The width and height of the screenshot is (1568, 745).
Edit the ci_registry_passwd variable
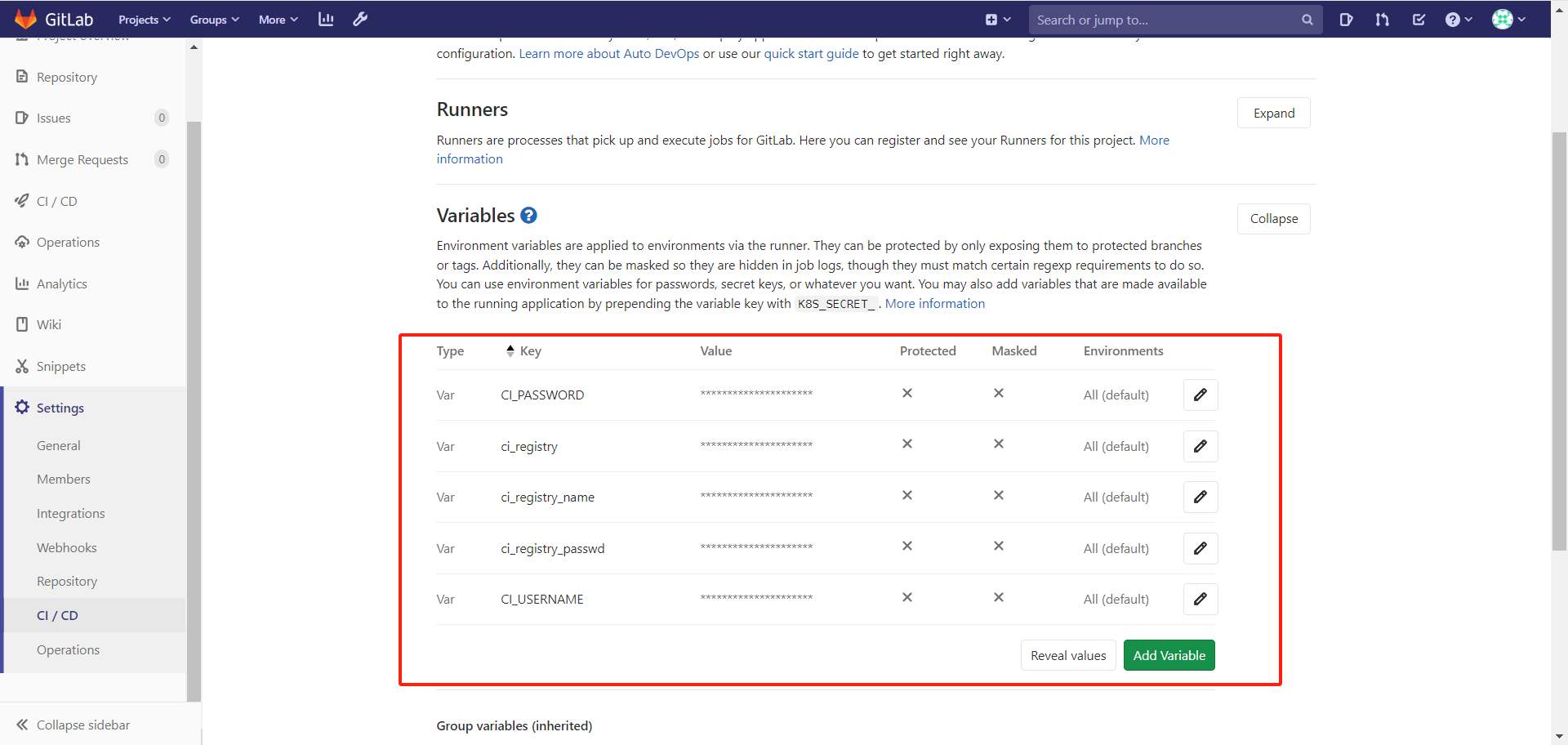tap(1200, 548)
